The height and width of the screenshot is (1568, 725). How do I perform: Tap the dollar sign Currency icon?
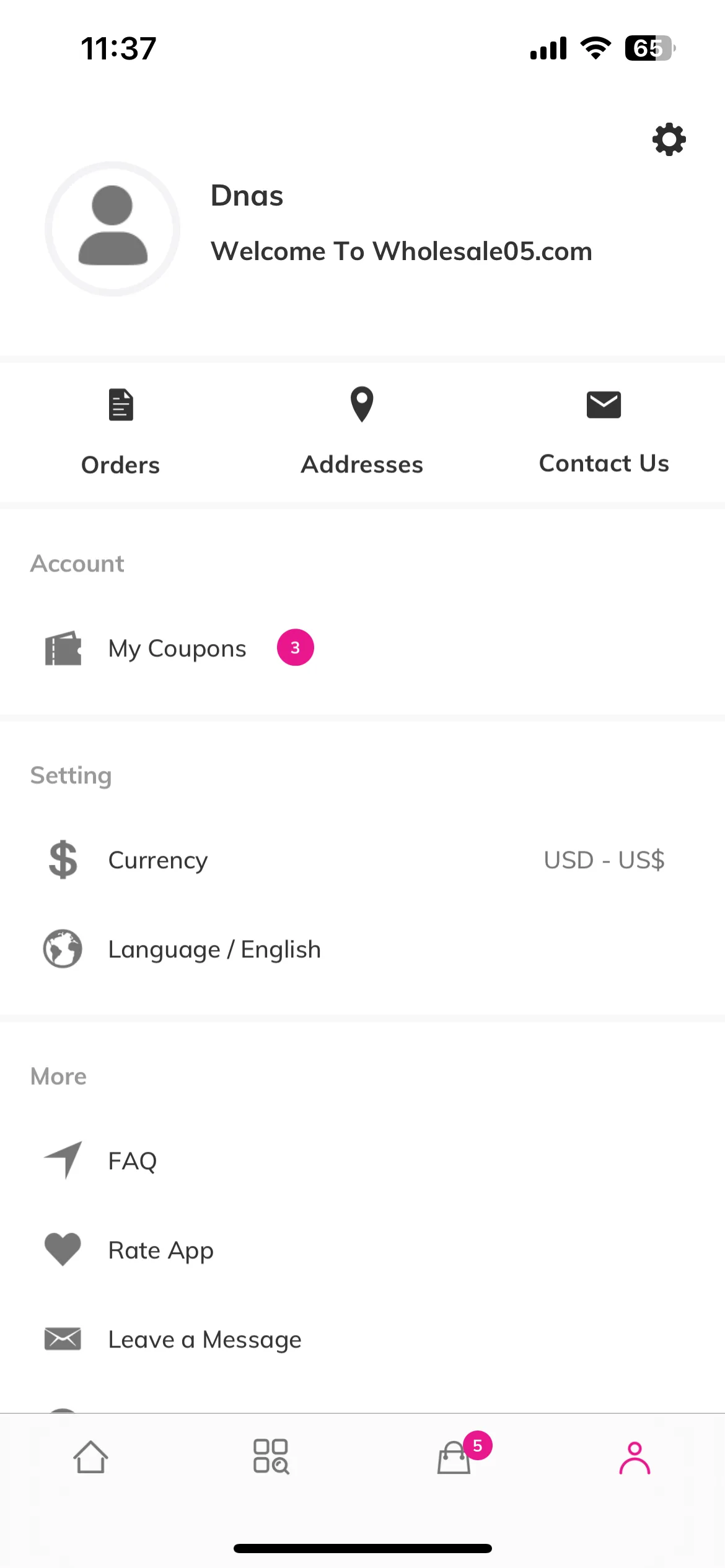(63, 860)
